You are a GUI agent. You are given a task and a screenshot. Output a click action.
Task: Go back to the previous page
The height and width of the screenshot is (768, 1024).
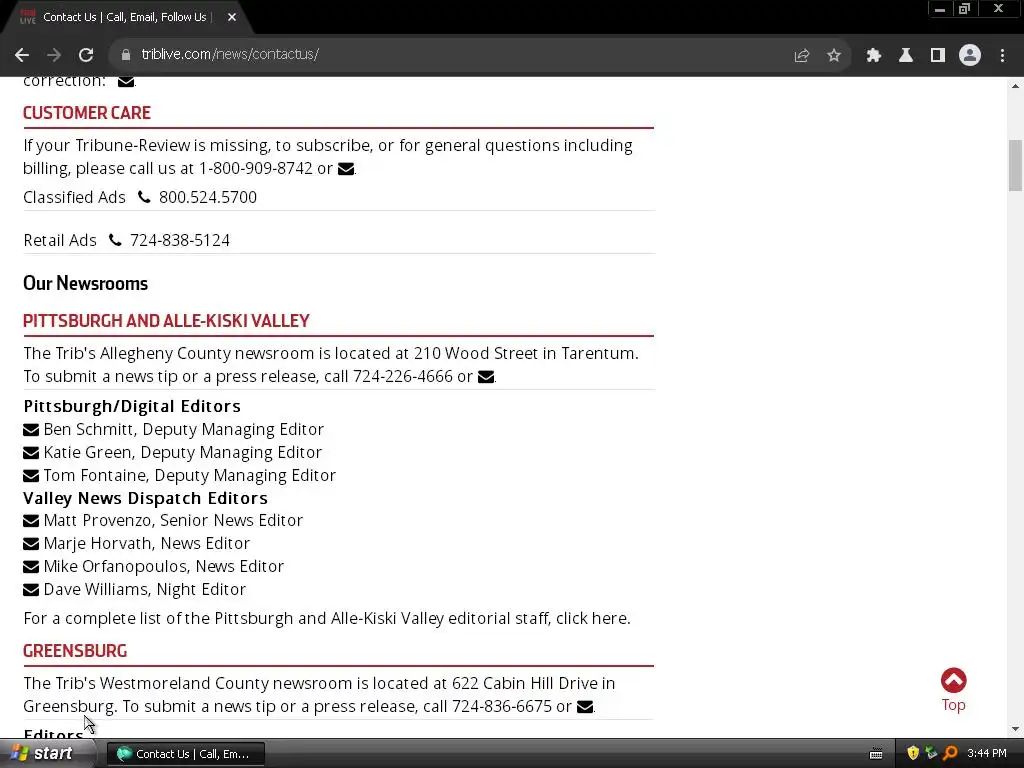point(22,55)
